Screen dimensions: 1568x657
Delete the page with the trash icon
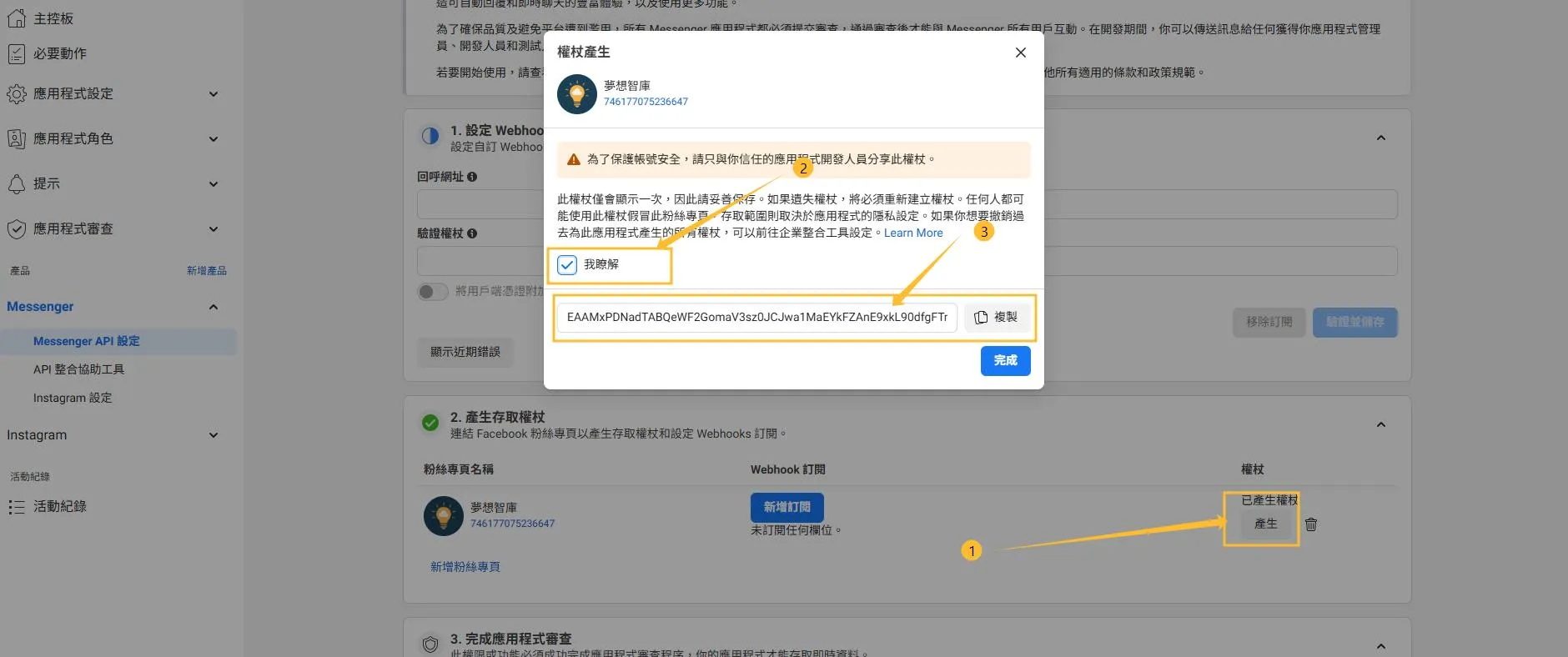click(x=1311, y=524)
